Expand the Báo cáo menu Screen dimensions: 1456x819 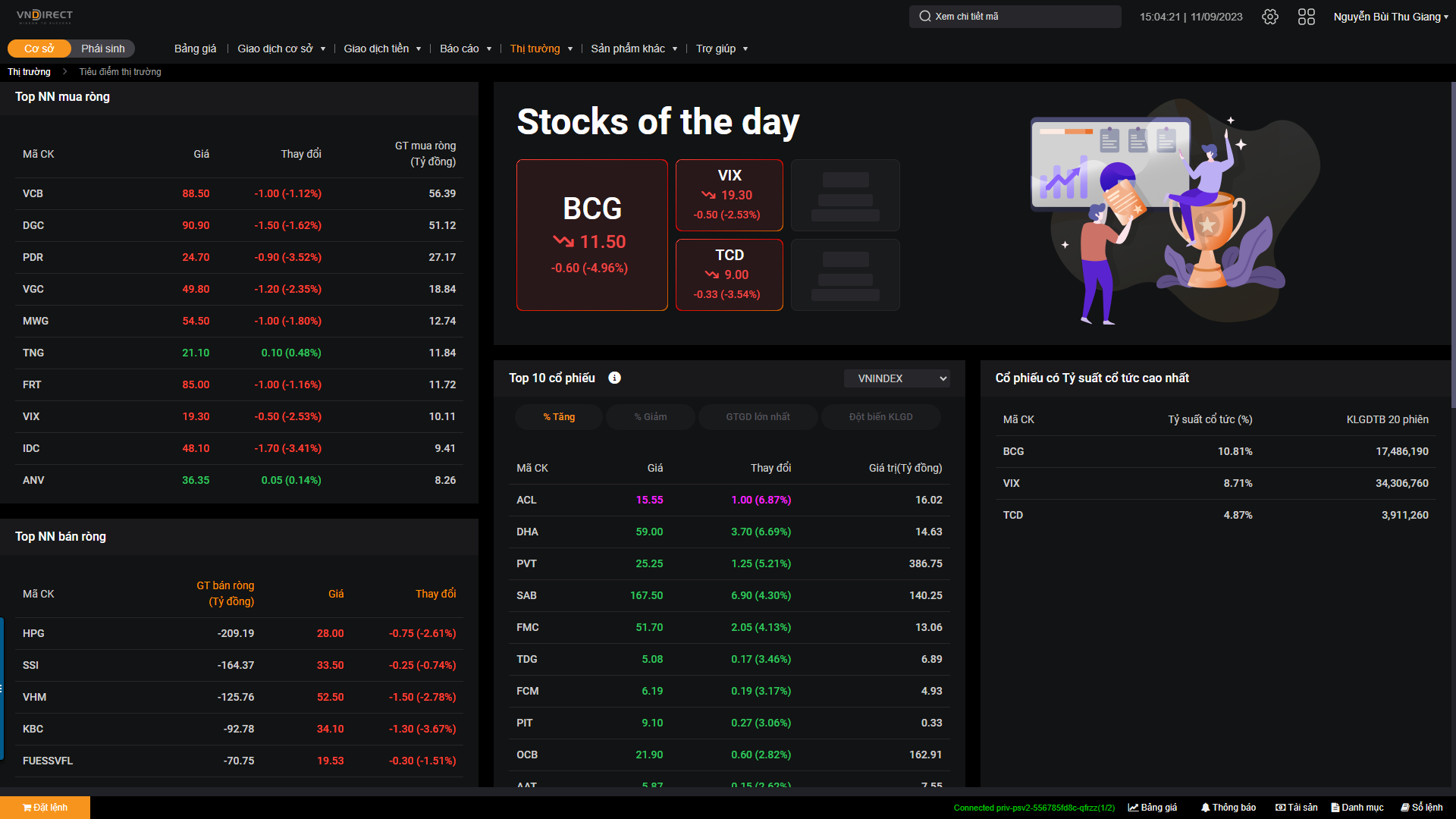pos(466,49)
